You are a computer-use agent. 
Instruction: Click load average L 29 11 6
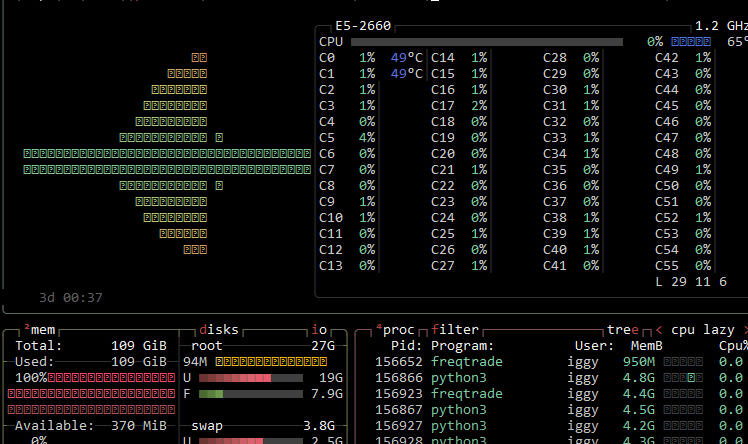click(x=691, y=282)
